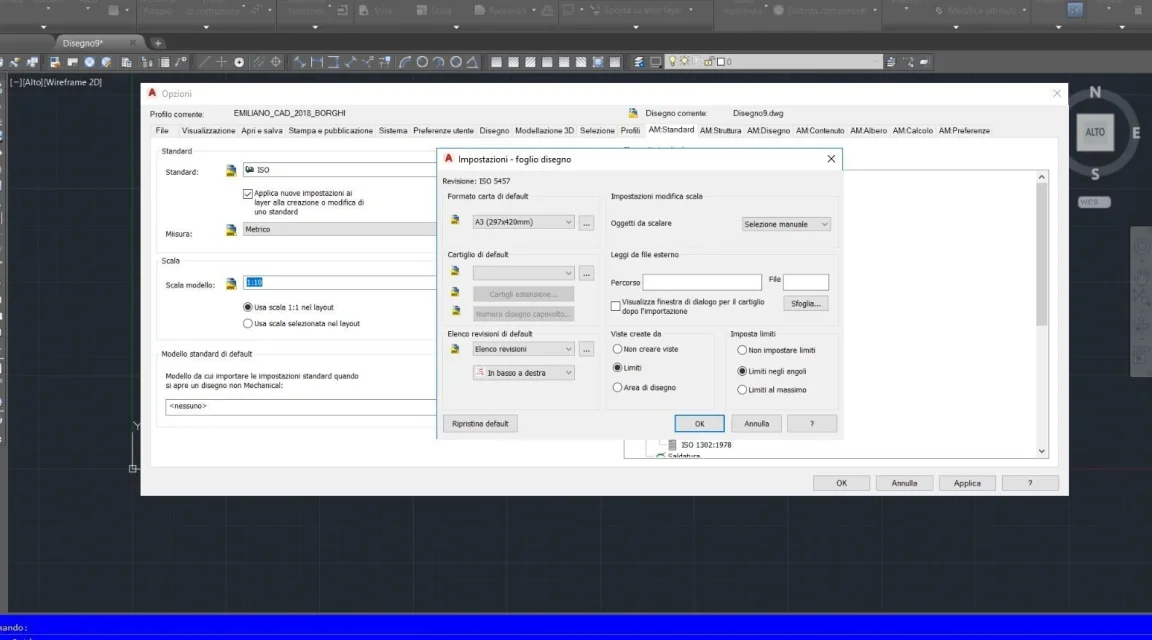Click the drawing icon beside Elenco revisioni dropdown

tap(456, 349)
